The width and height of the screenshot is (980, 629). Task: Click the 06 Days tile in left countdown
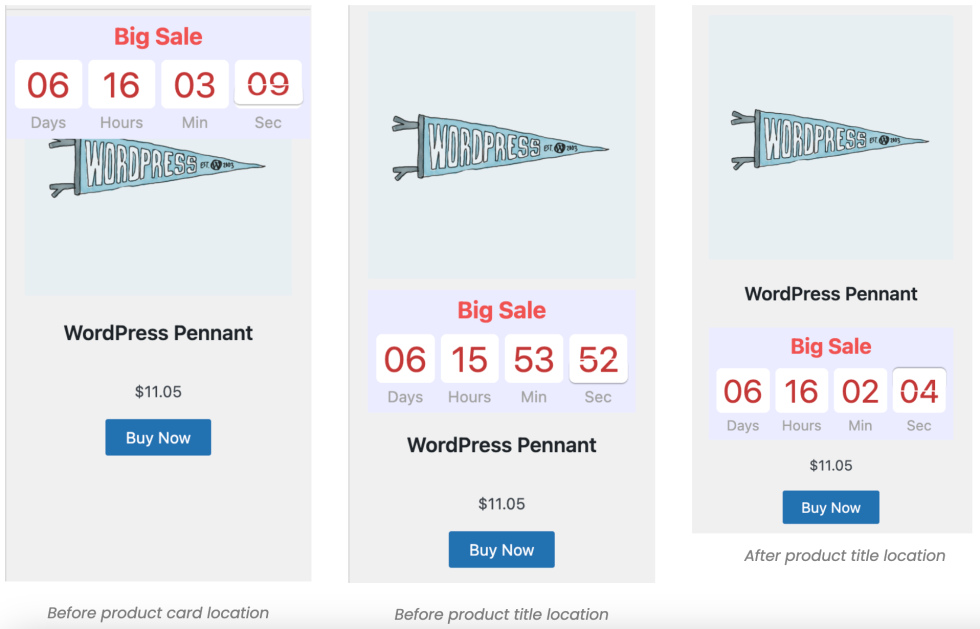48,86
